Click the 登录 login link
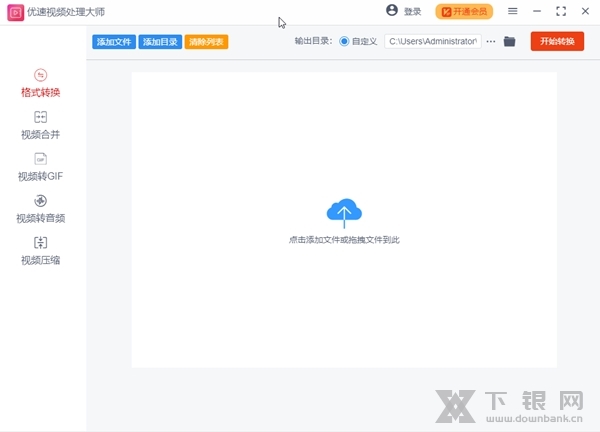The height and width of the screenshot is (432, 600). point(412,12)
